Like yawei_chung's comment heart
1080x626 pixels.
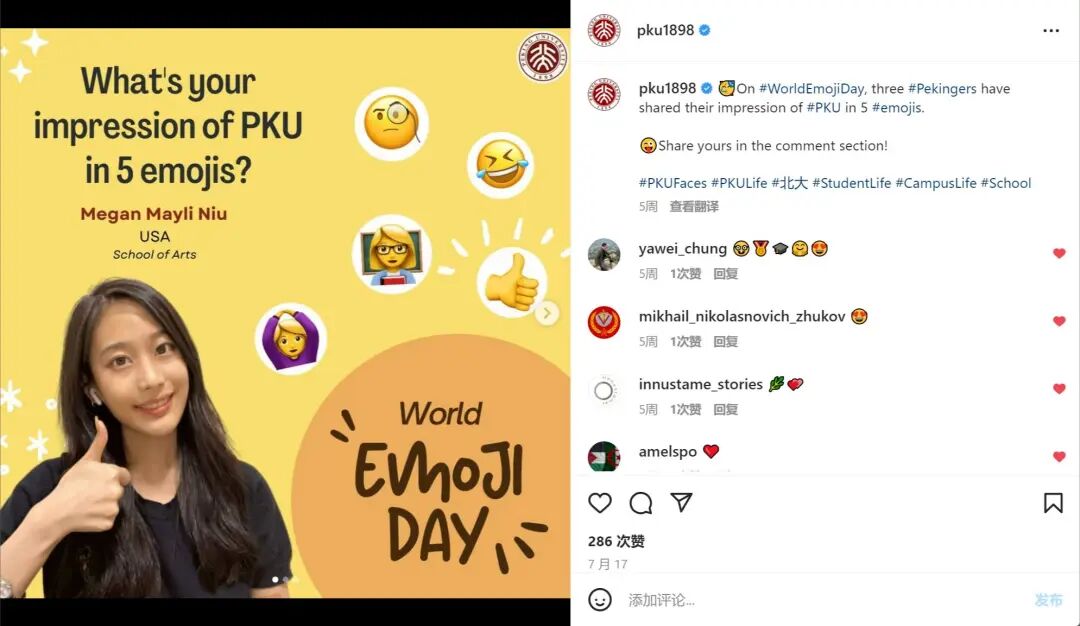[1059, 253]
